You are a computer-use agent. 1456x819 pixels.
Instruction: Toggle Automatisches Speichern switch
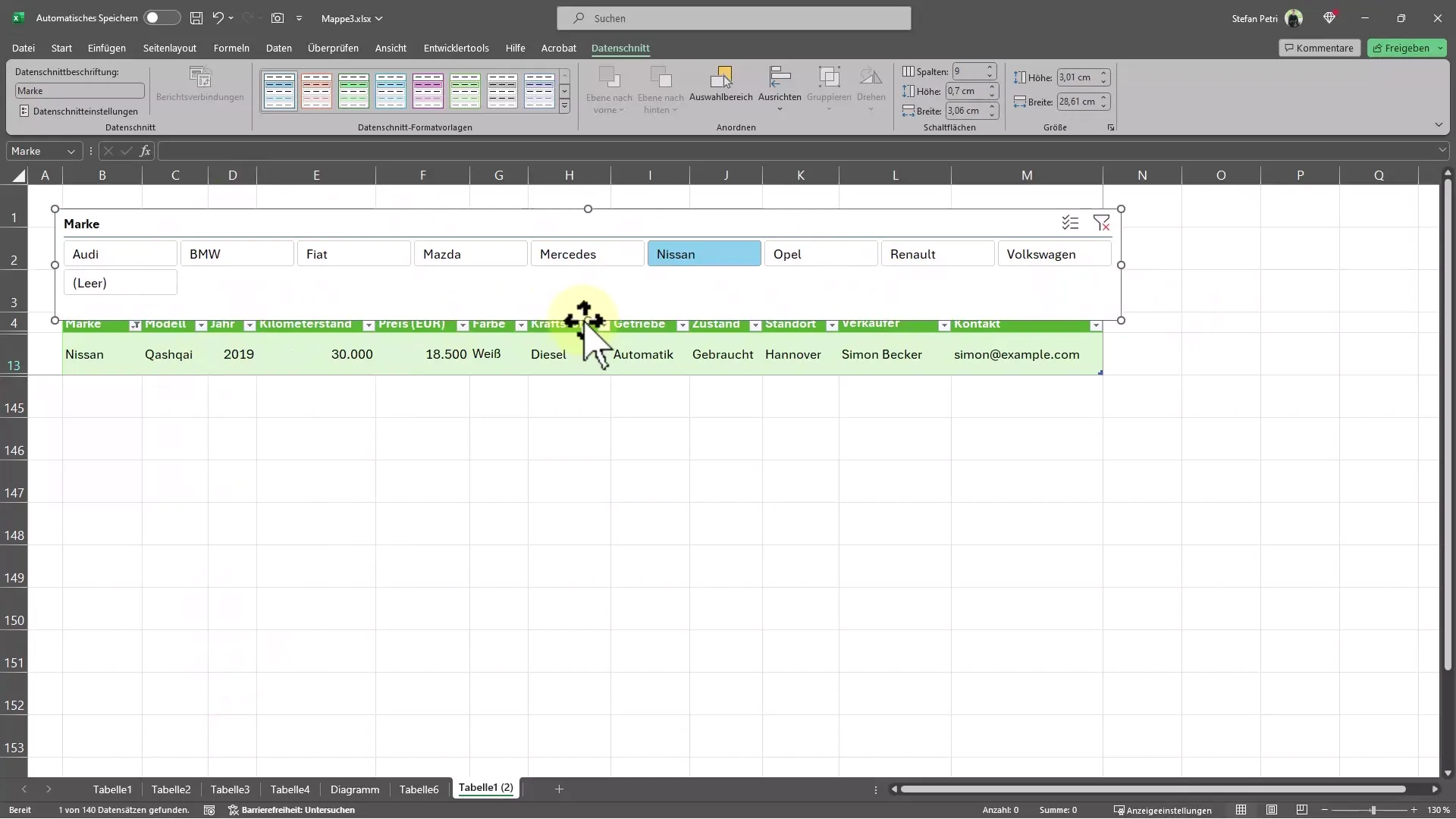pos(162,17)
